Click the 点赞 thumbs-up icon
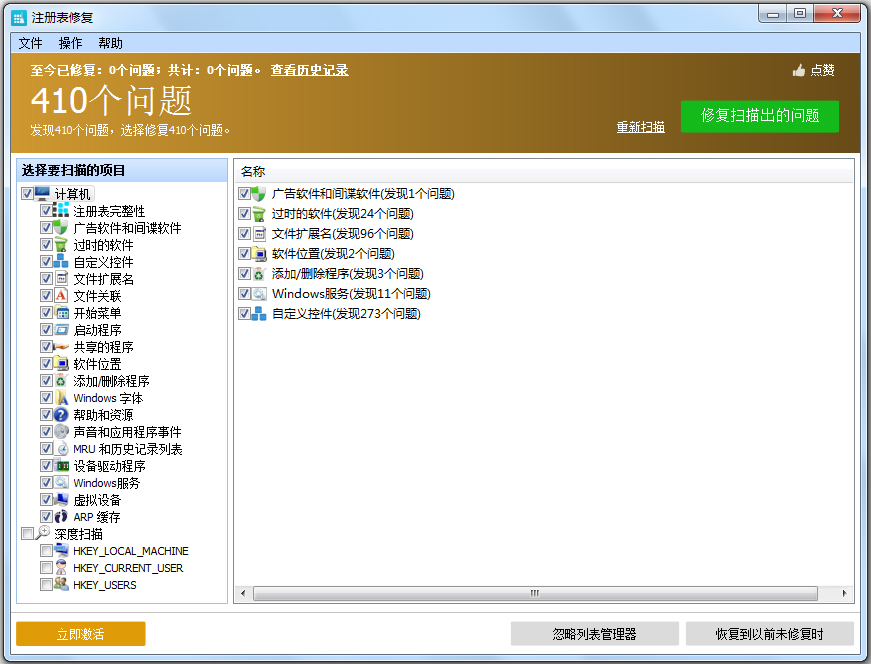This screenshot has width=871, height=664. (797, 70)
